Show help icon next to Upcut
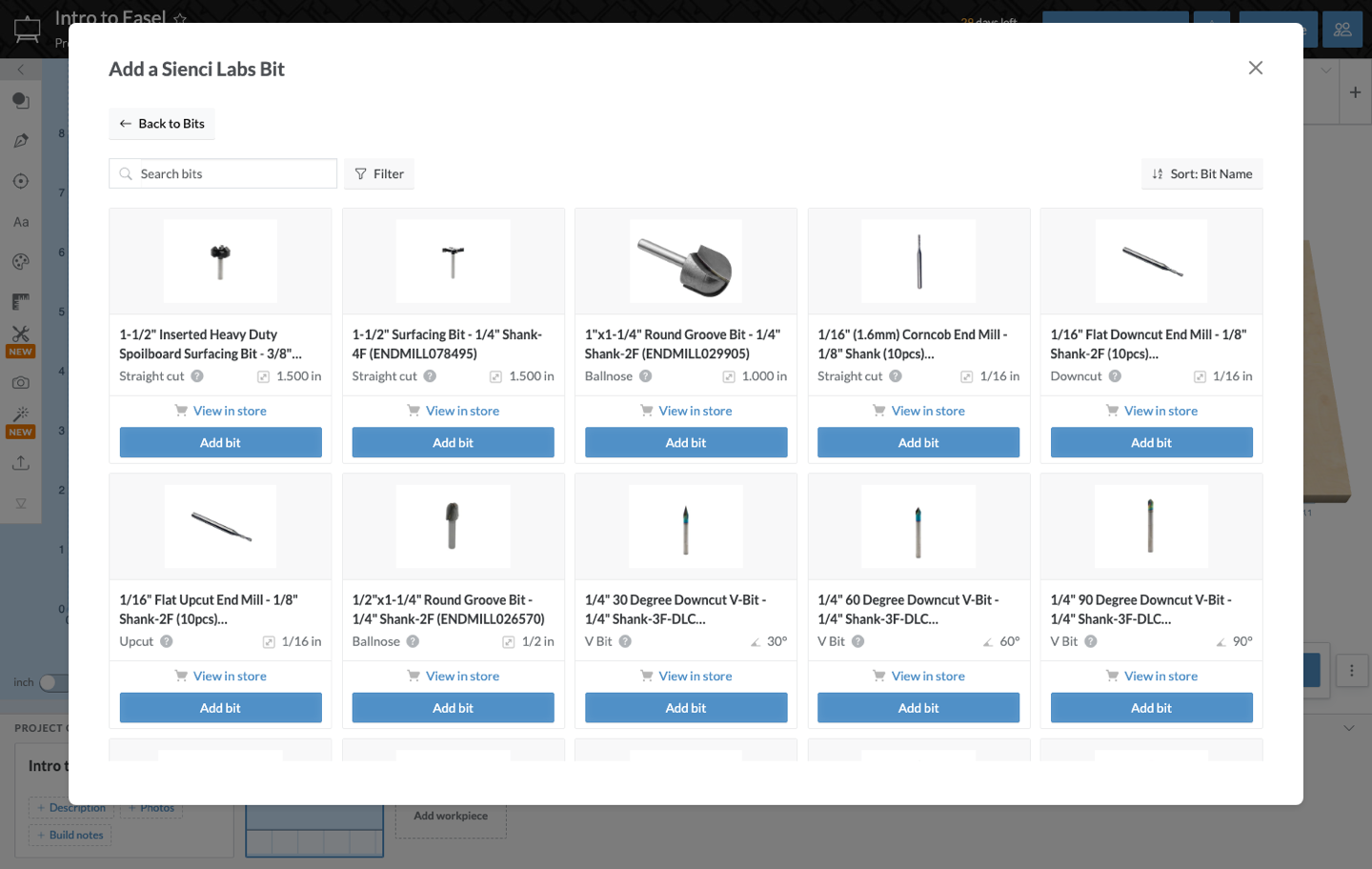 pos(167,641)
